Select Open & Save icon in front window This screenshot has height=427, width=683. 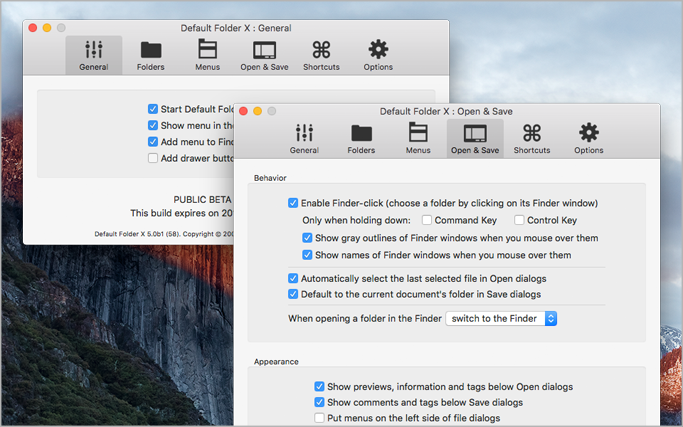(475, 139)
